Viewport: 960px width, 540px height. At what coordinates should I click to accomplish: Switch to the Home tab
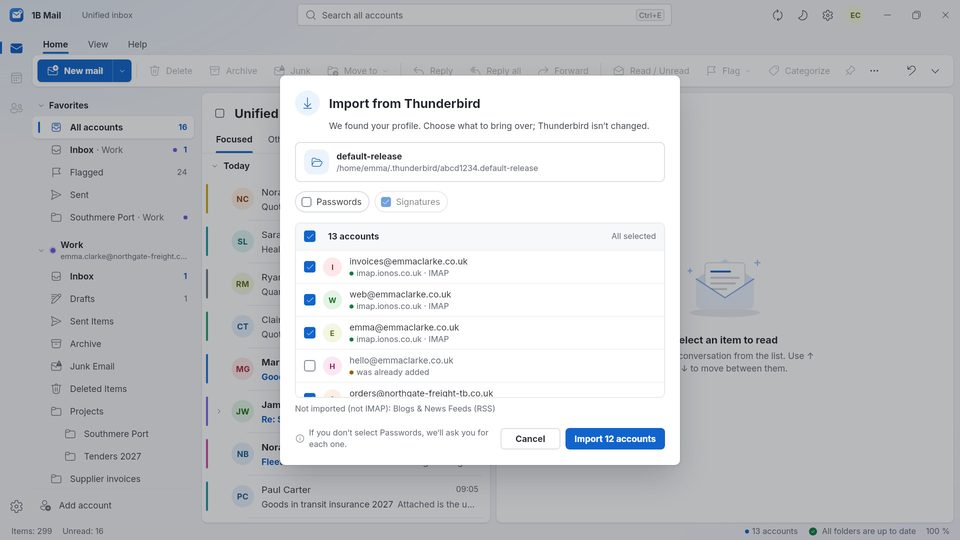[x=55, y=44]
